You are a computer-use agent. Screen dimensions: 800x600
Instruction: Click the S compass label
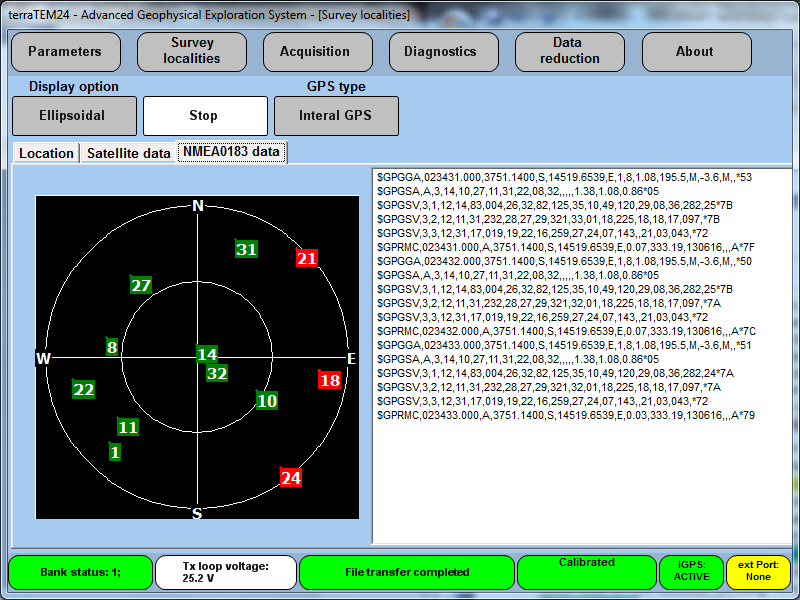pos(197,513)
